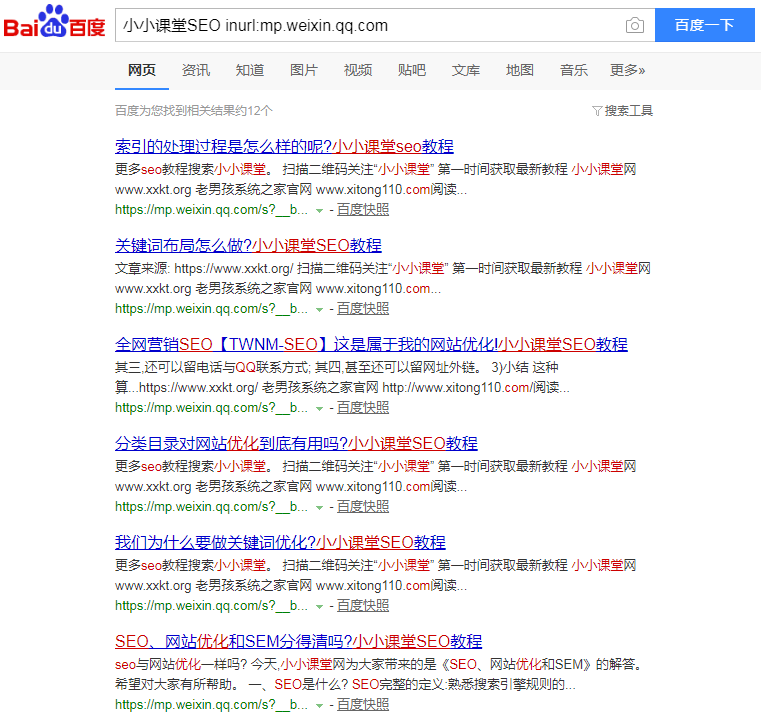The height and width of the screenshot is (718, 761).
Task: Click the Baidu logo
Action: (54, 22)
